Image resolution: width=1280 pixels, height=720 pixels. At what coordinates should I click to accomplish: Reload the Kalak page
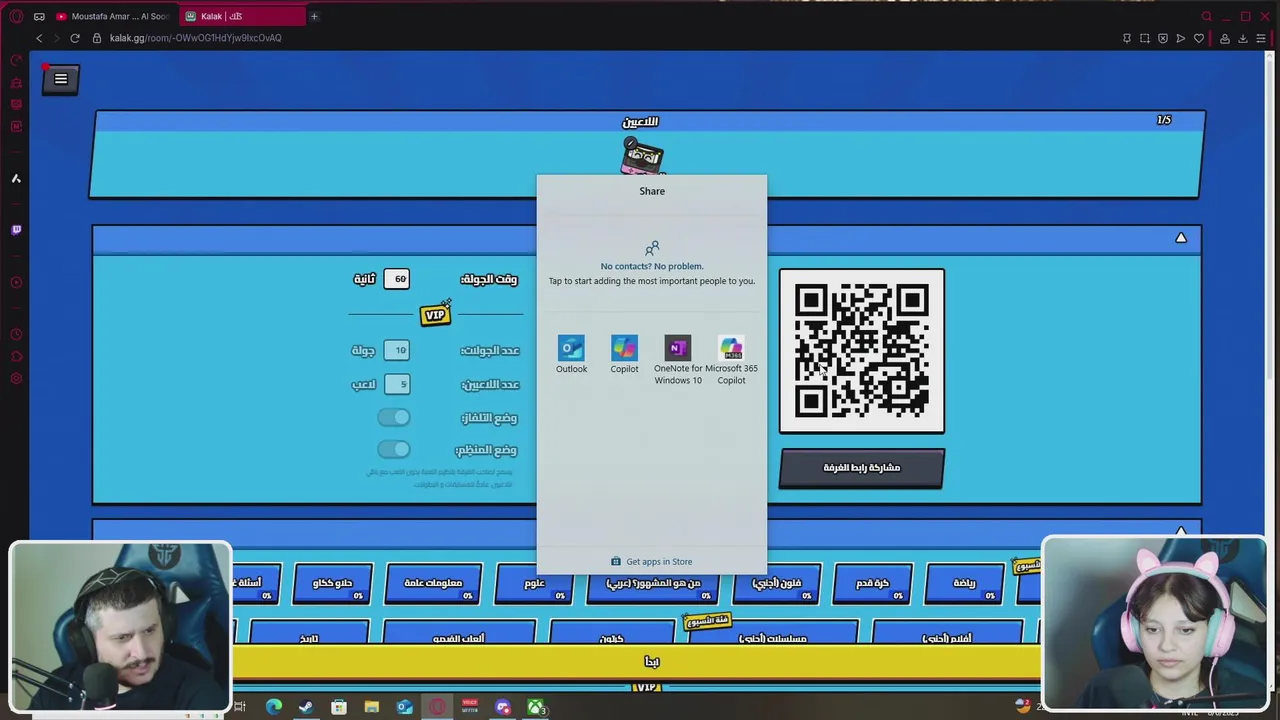(x=75, y=38)
